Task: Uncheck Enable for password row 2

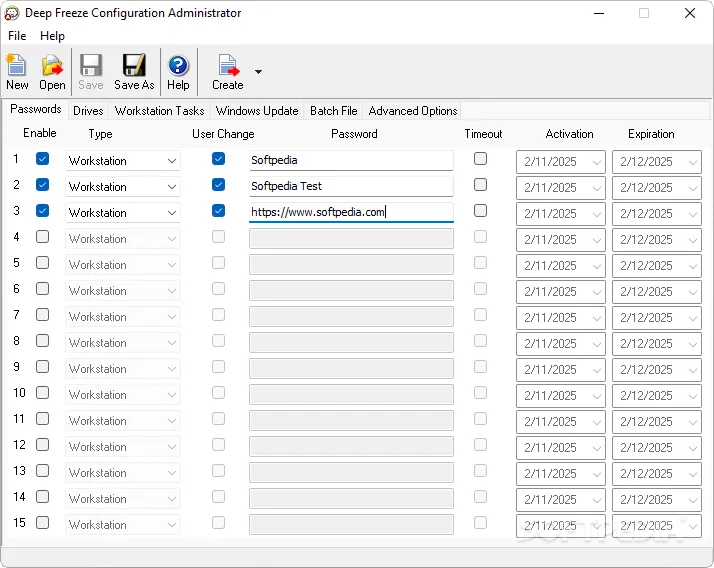Action: click(x=42, y=184)
